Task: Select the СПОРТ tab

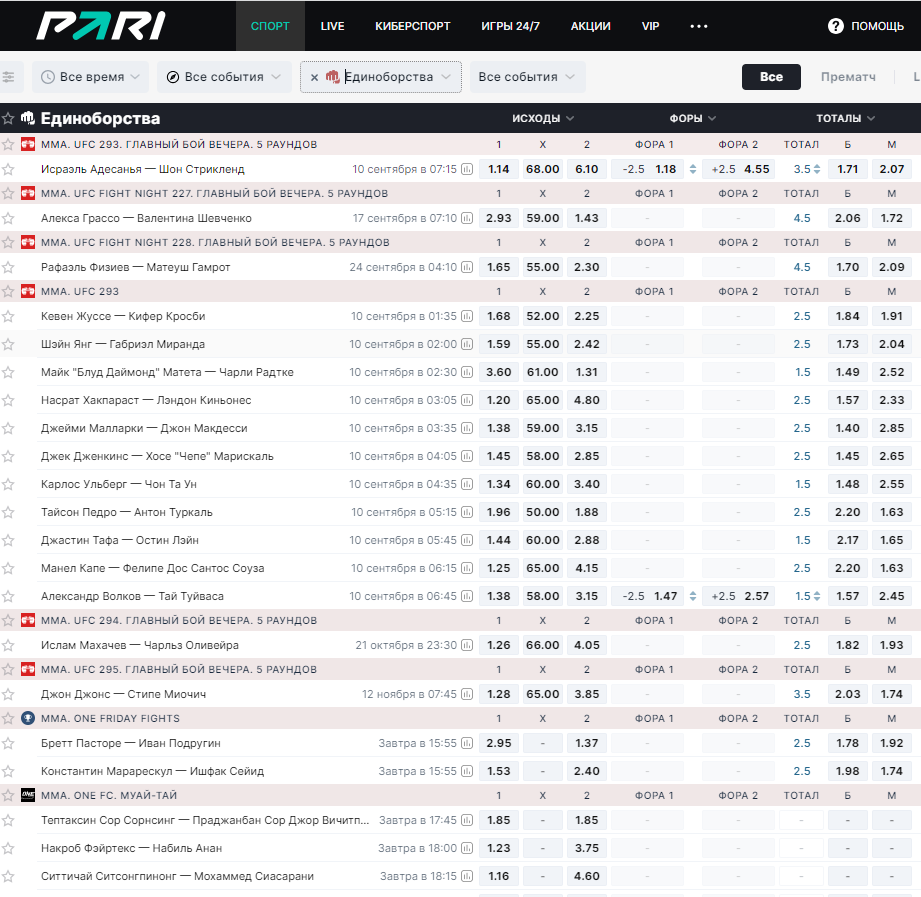Action: pyautogui.click(x=270, y=26)
